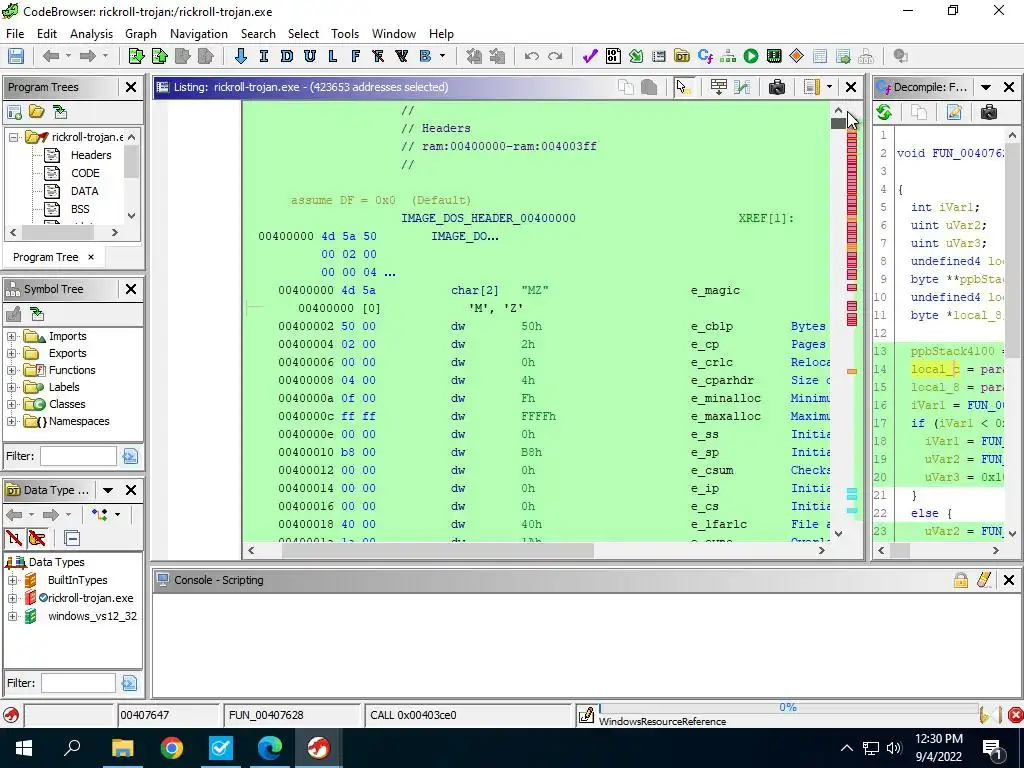Screen dimensions: 1024x768
Task: Expand the Imports node
Action: pyautogui.click(x=11, y=336)
